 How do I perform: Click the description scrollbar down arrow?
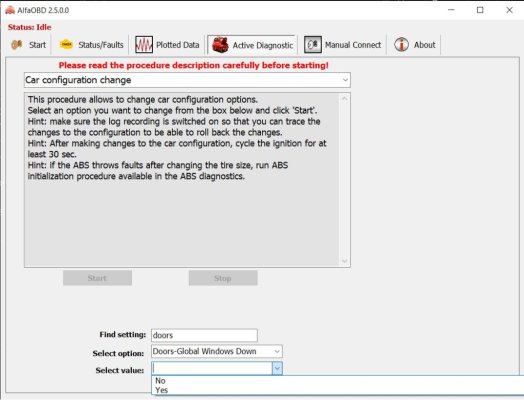click(345, 261)
